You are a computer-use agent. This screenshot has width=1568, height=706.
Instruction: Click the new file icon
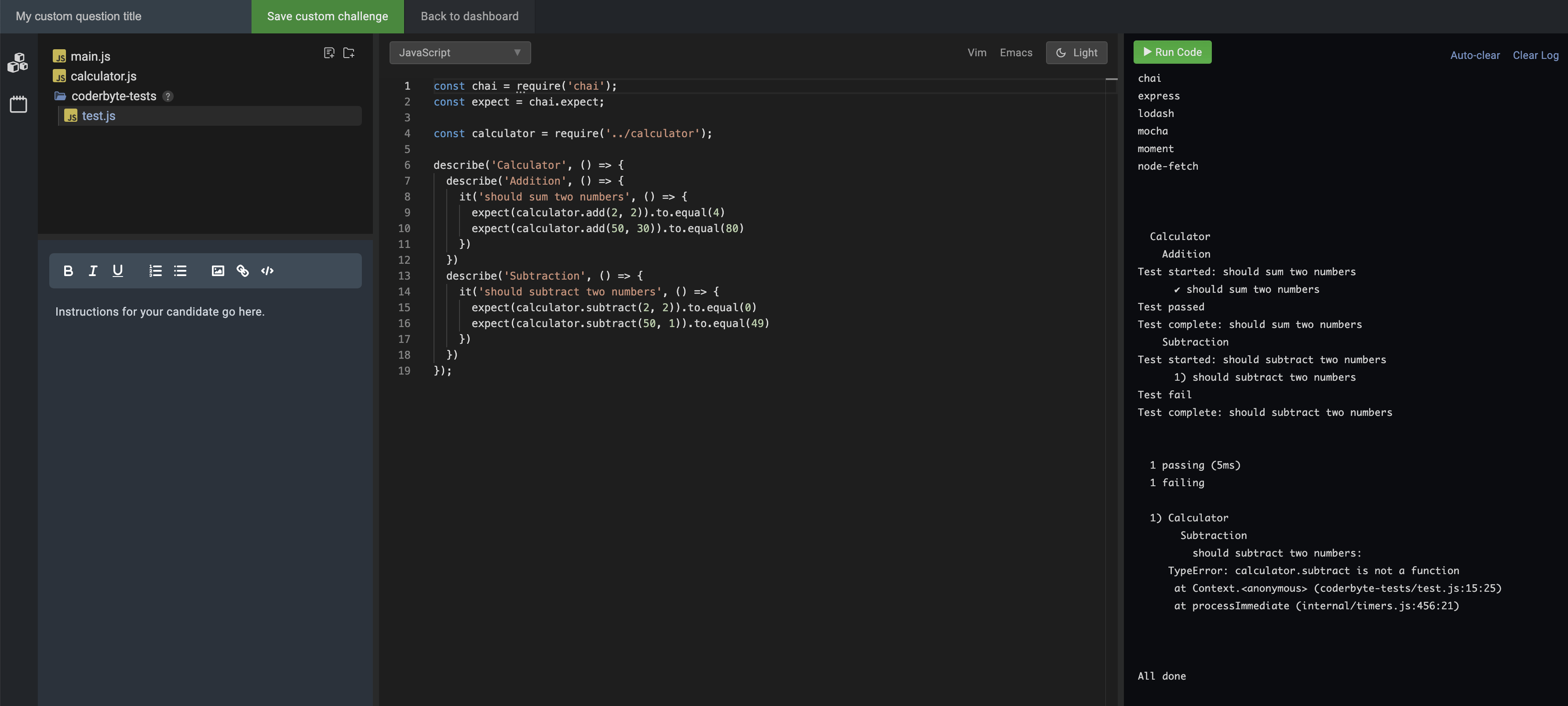tap(329, 53)
